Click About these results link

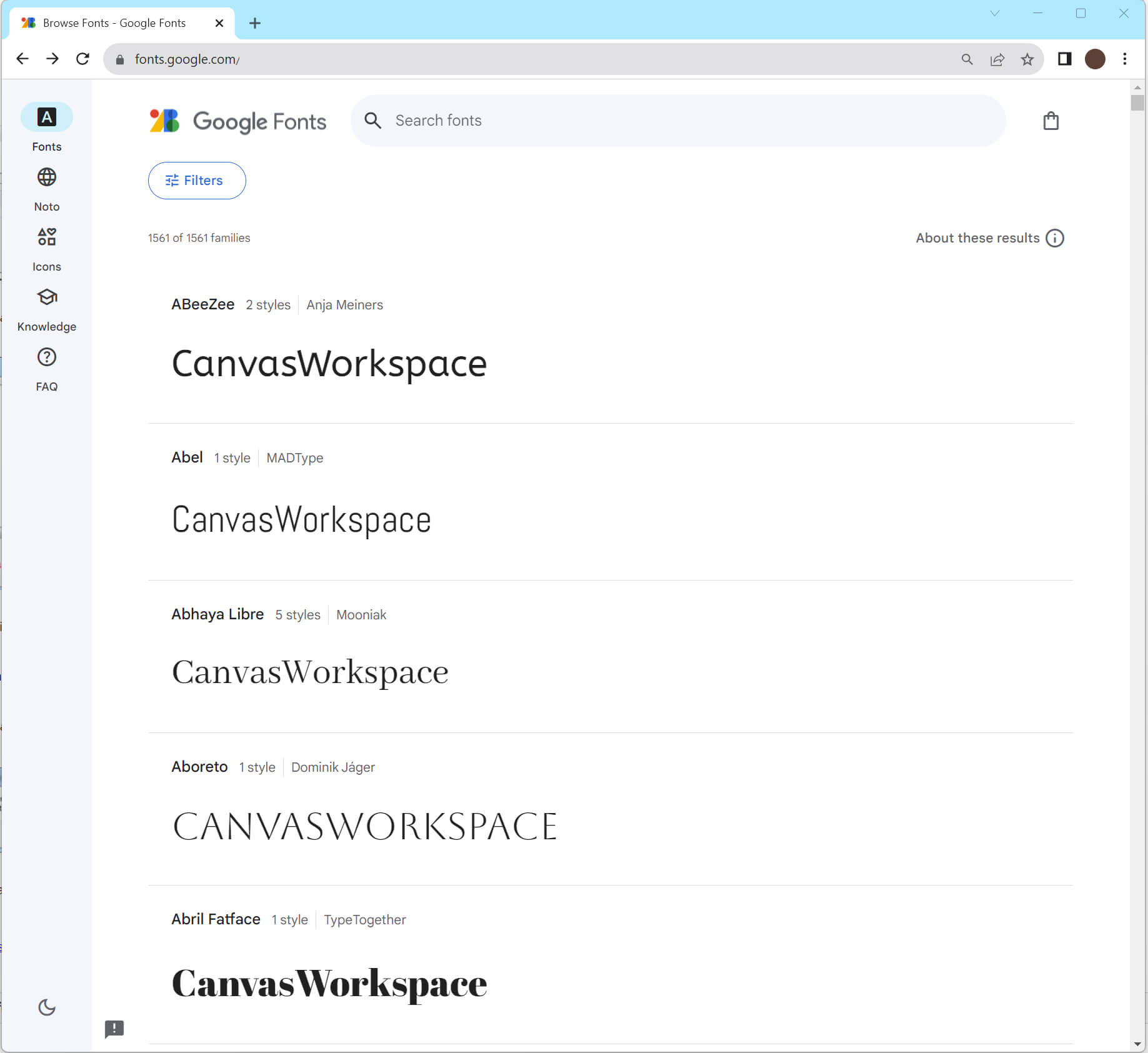(x=977, y=238)
